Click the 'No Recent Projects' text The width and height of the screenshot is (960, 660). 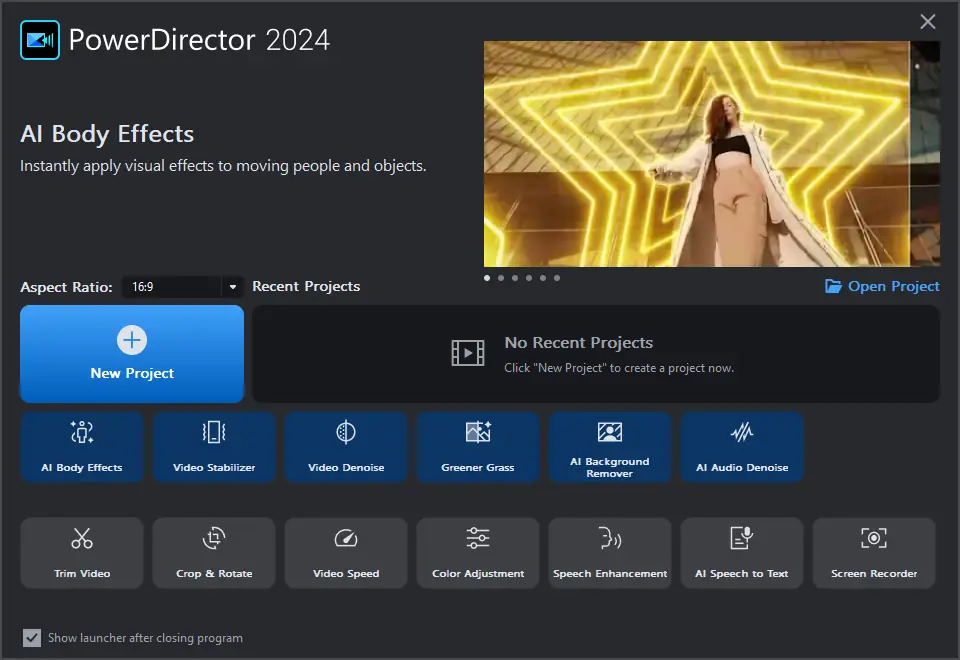click(579, 343)
